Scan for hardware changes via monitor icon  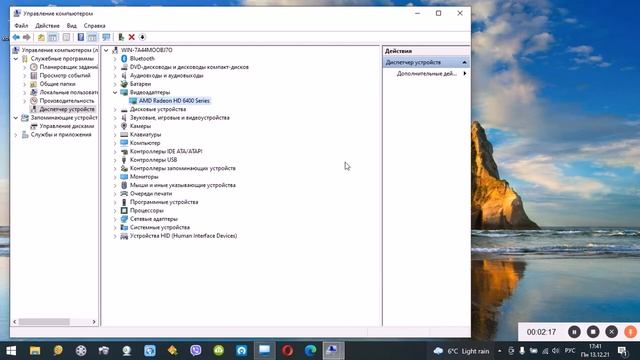point(107,38)
